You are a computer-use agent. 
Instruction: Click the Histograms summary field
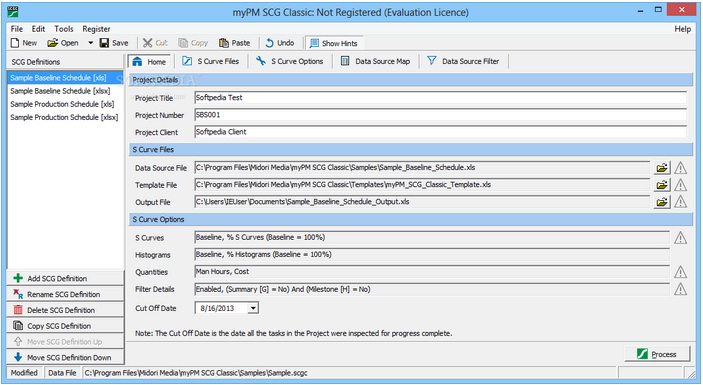coord(432,255)
